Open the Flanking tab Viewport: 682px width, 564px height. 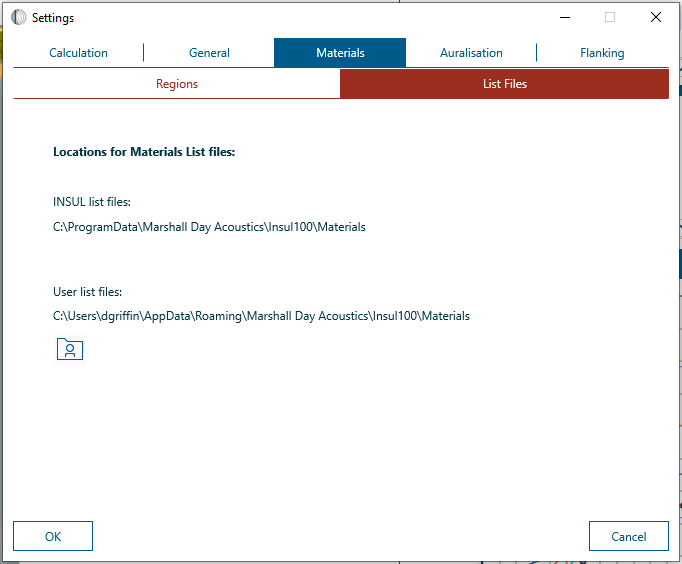coord(602,53)
